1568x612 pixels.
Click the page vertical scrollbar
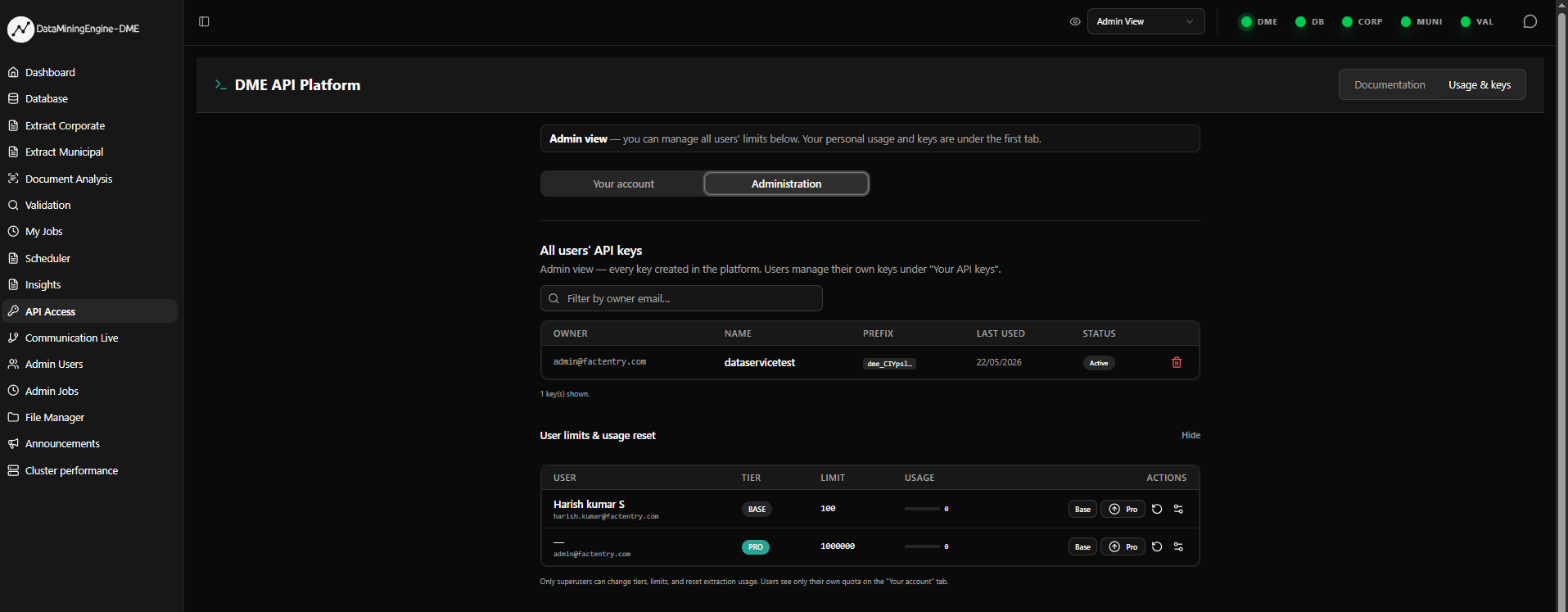click(1561, 306)
